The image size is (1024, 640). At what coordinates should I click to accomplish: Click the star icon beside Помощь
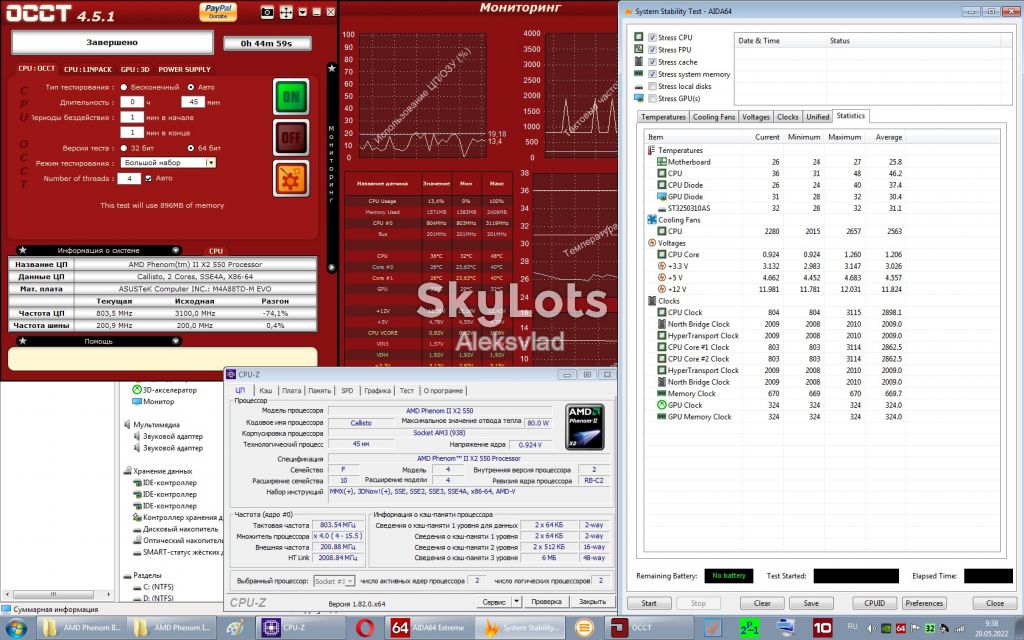(x=23, y=341)
